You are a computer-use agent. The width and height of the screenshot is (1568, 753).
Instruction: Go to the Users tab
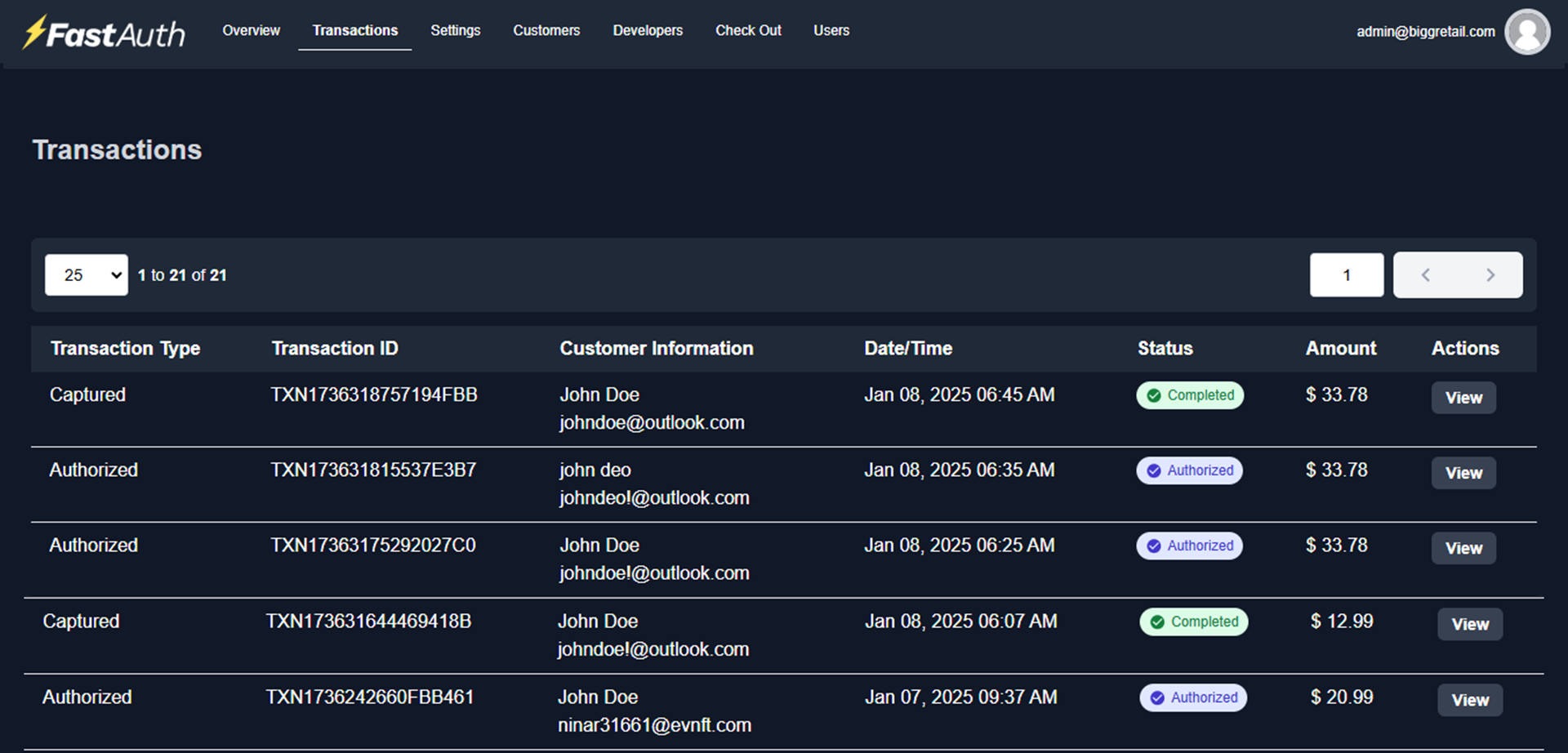click(831, 31)
